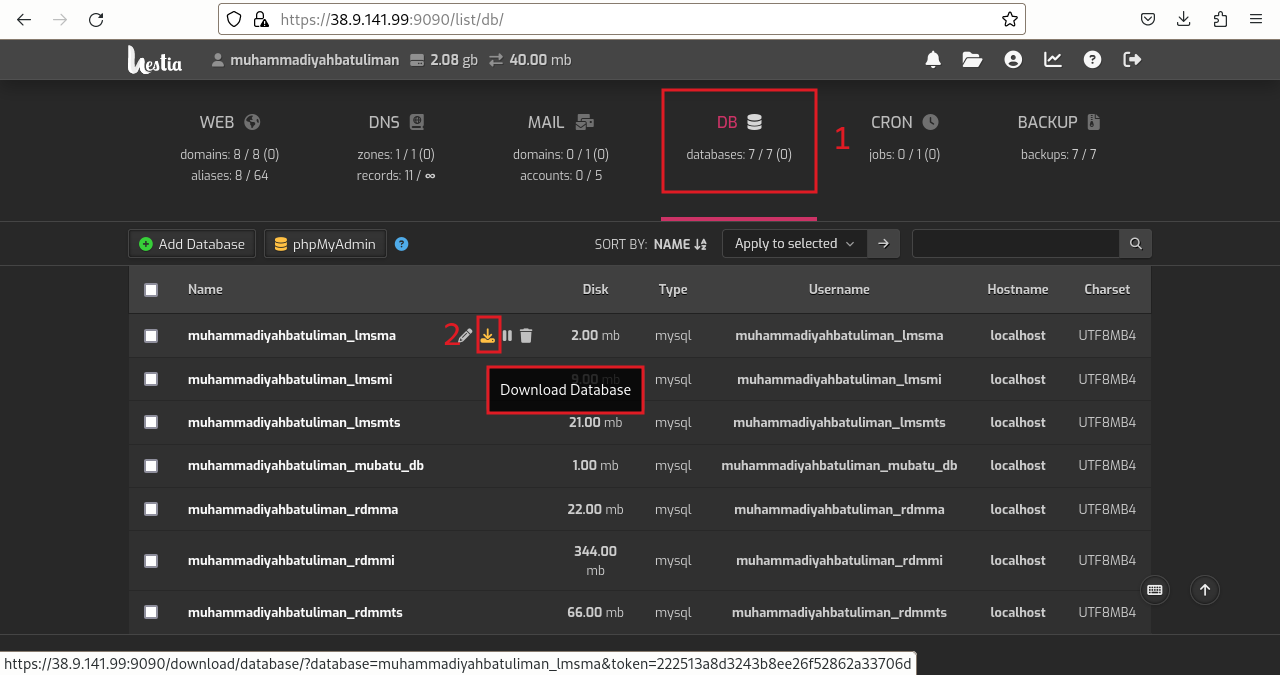The width and height of the screenshot is (1280, 675).
Task: Check the box for muhammadiyahbatuliman_lmsmts
Action: coord(151,422)
